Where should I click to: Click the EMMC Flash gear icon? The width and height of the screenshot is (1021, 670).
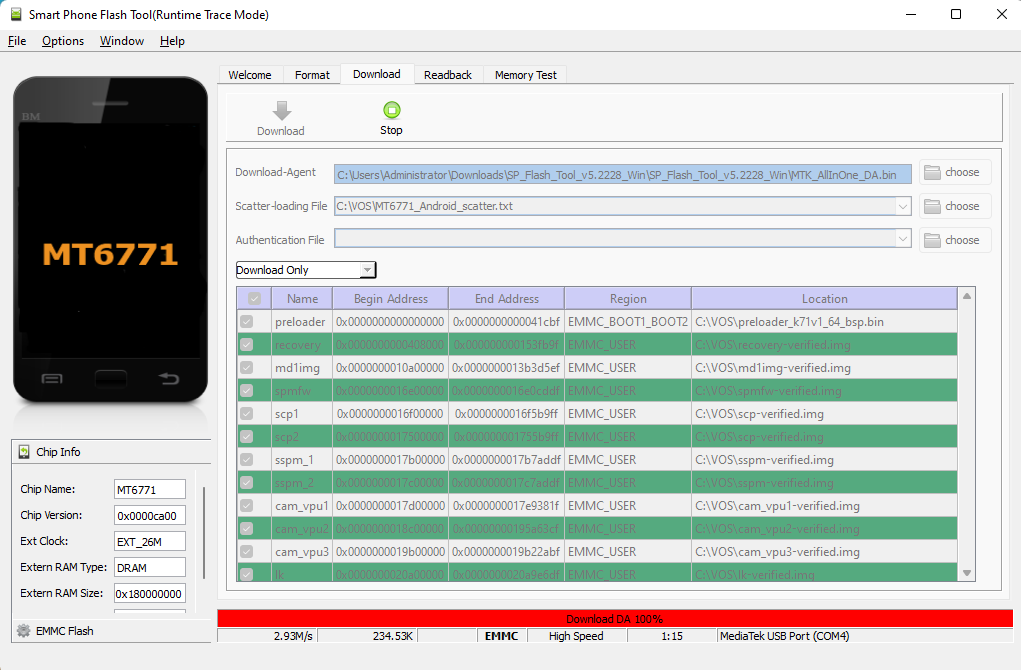coord(22,631)
